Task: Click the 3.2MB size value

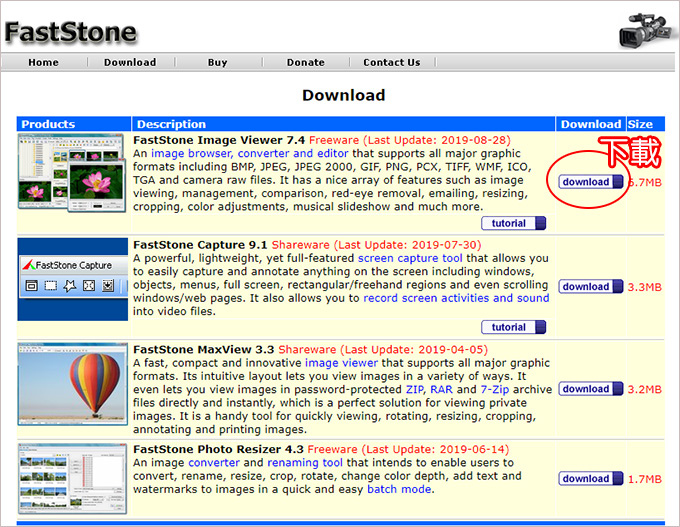Action: (645, 390)
